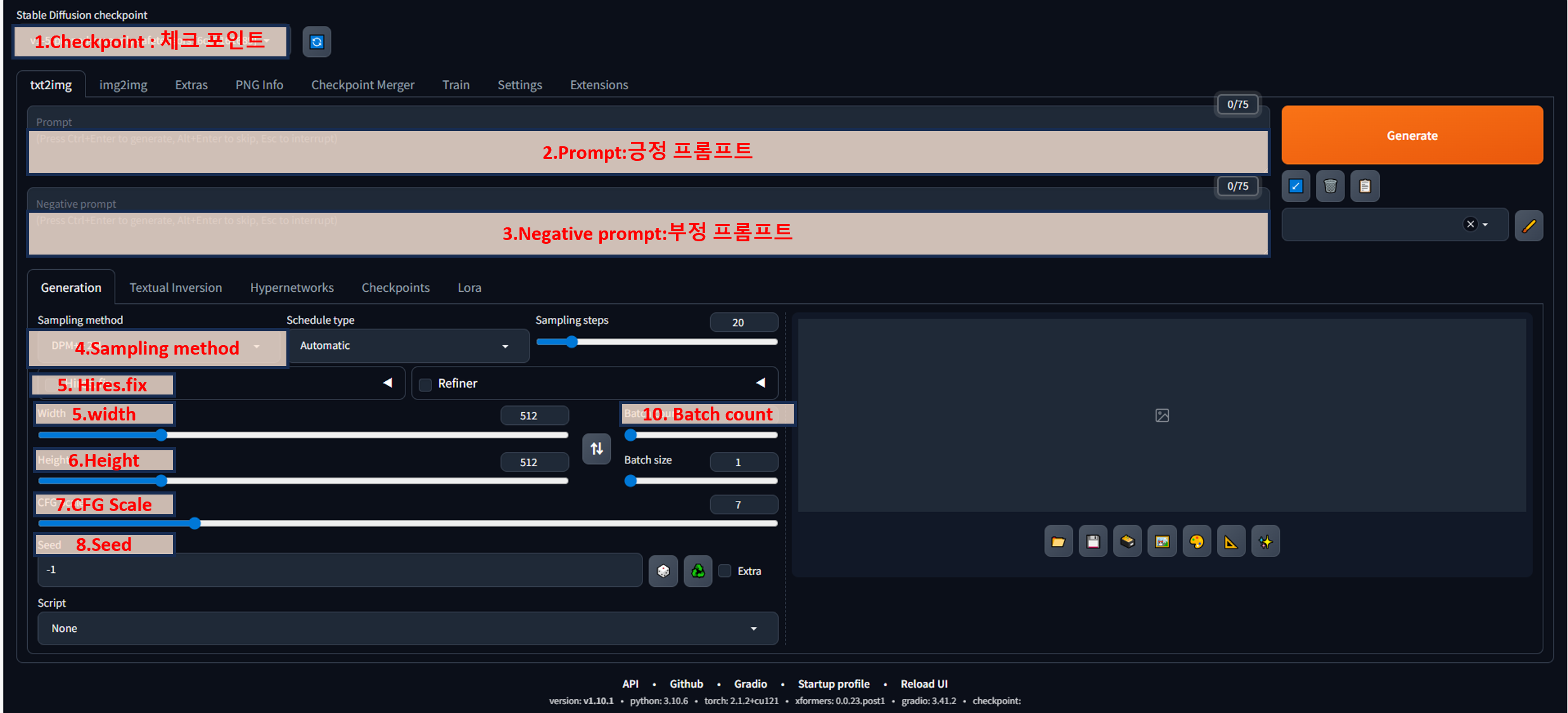Enable the Refiner checkbox

(426, 384)
